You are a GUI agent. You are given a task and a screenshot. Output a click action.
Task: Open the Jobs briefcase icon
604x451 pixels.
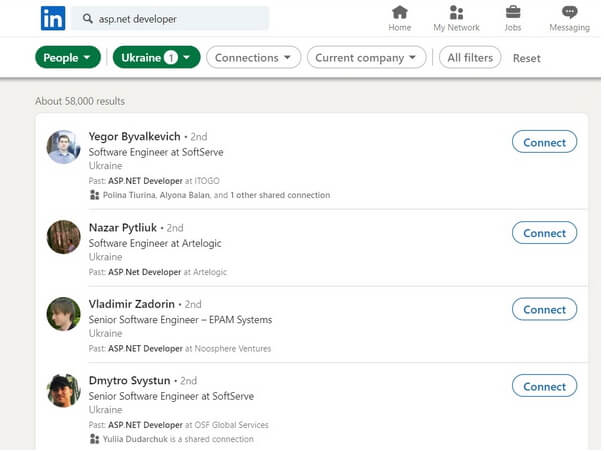coord(513,12)
